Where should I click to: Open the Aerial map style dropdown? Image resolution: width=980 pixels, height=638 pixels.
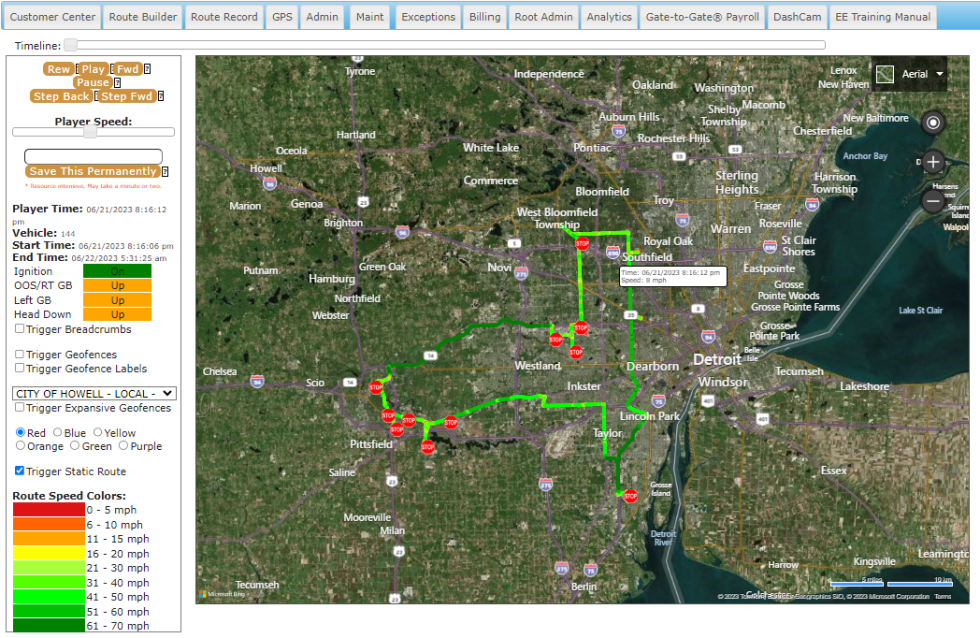[x=920, y=74]
